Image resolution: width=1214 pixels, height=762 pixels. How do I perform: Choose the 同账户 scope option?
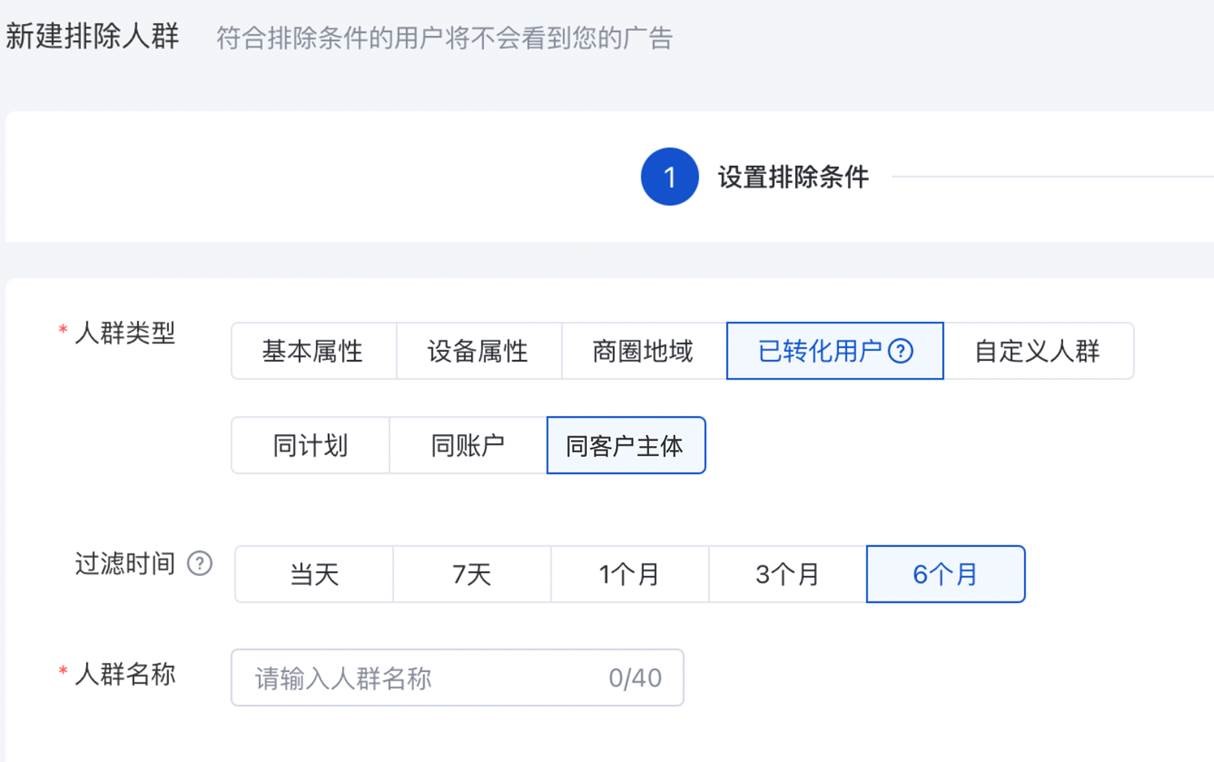point(468,446)
